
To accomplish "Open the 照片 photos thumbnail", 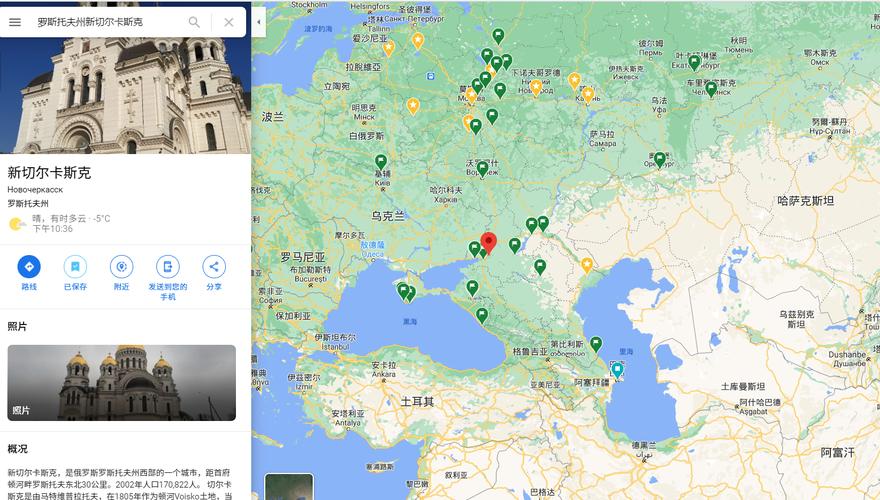I will tap(122, 383).
